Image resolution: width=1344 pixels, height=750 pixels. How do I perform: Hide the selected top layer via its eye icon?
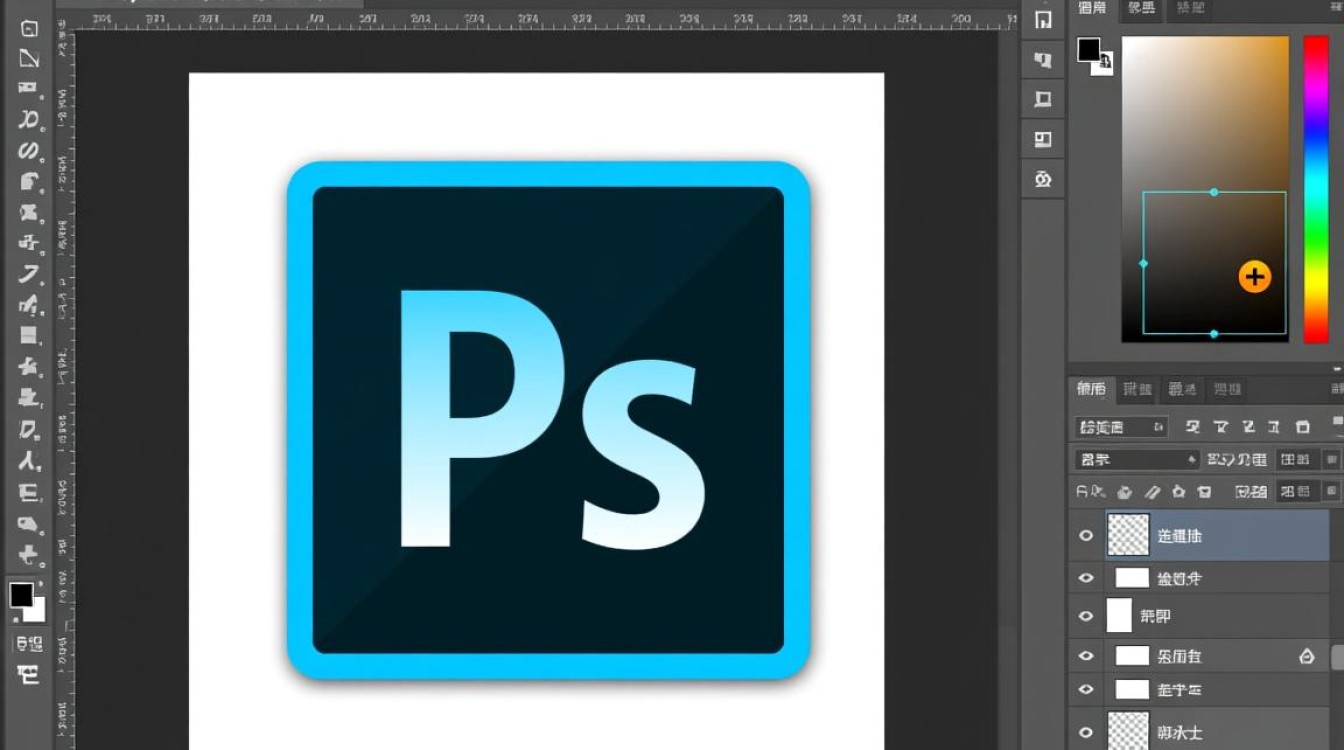1086,536
